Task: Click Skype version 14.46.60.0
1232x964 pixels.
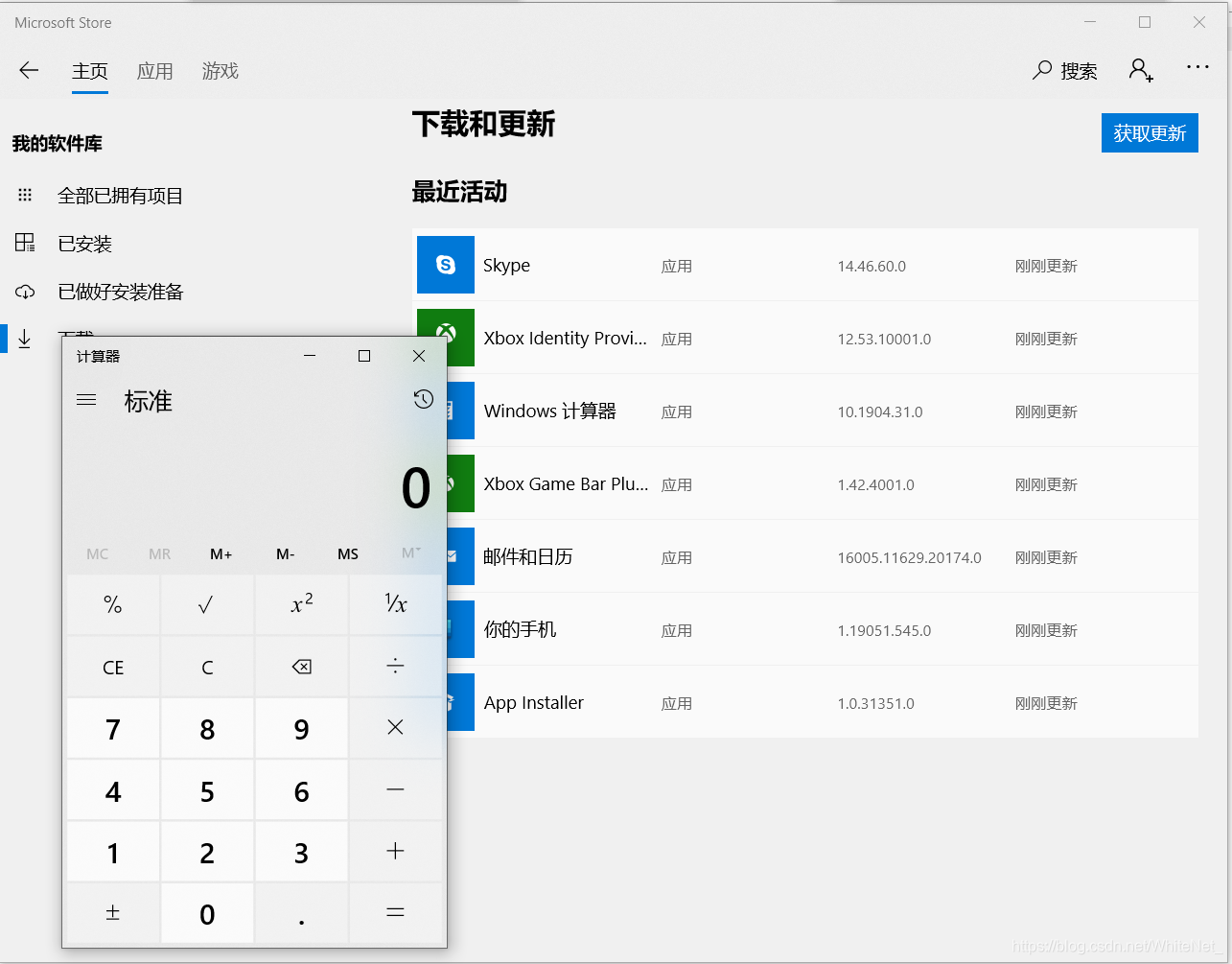Action: click(872, 266)
